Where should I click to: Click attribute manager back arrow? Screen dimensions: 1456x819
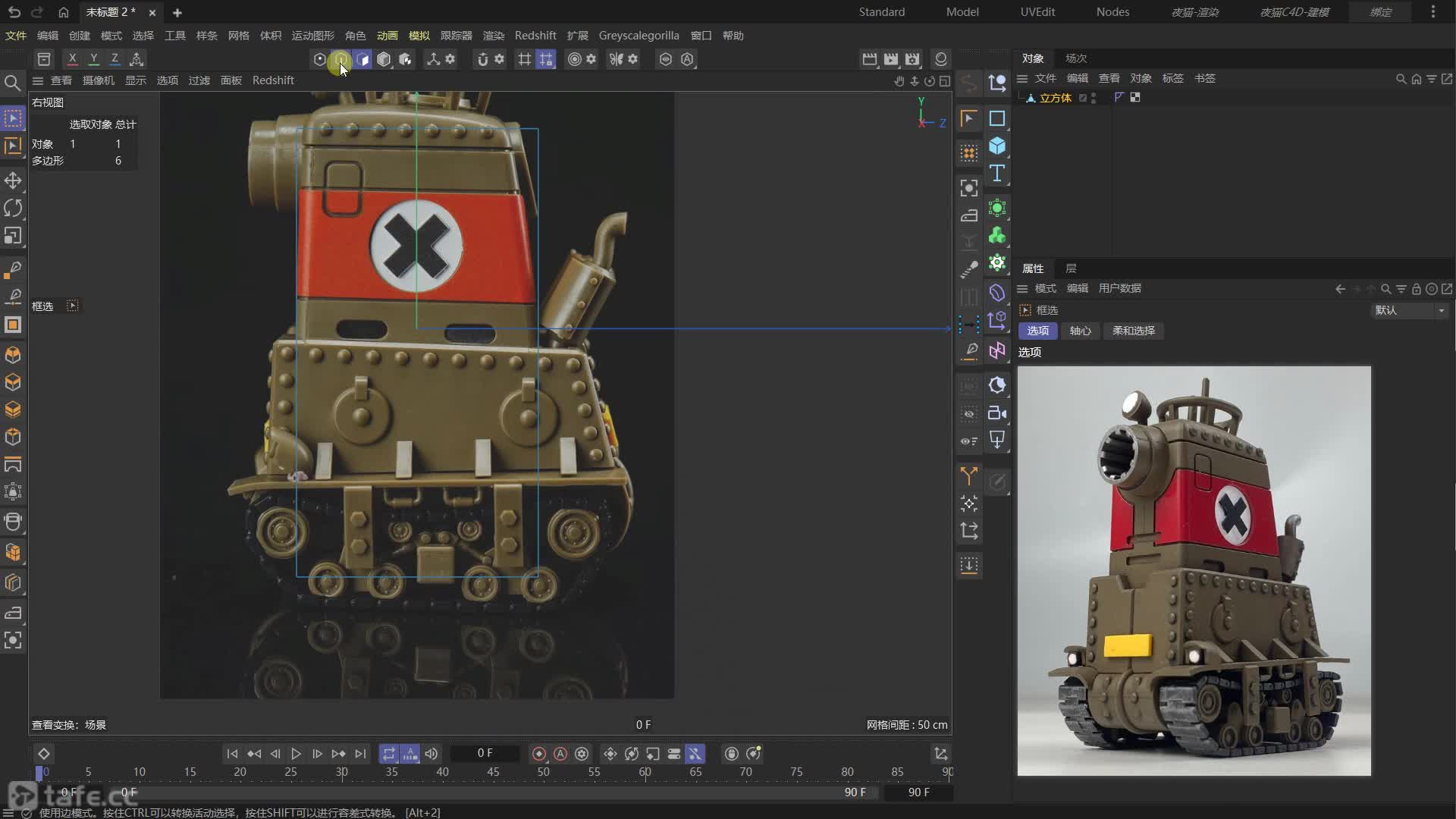tap(1340, 289)
